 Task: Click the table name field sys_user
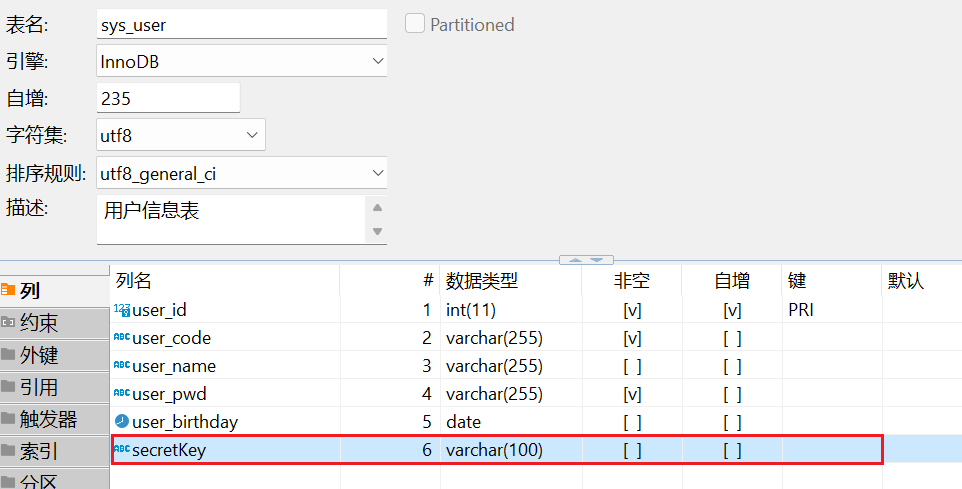(x=242, y=25)
